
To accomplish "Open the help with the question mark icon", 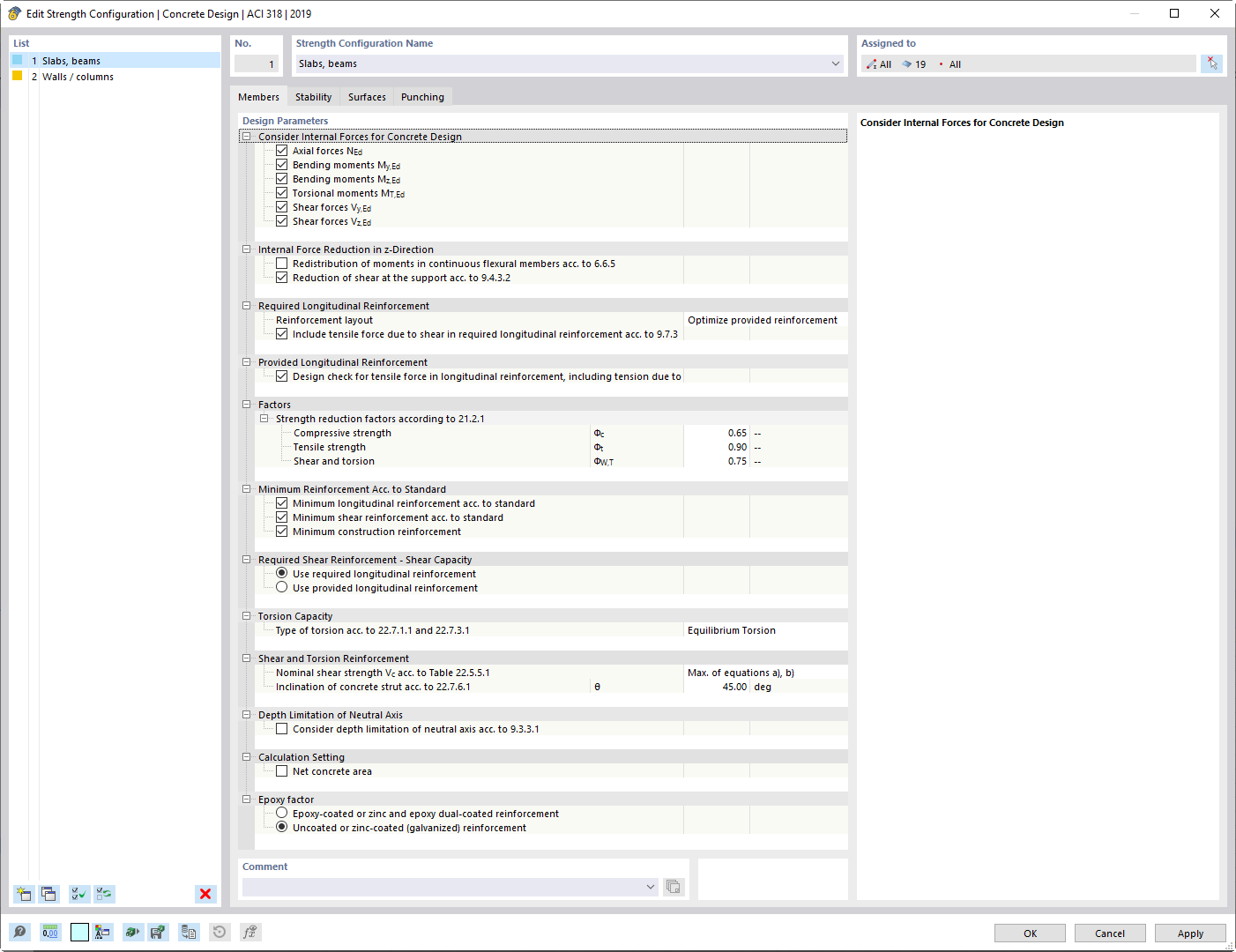I will tap(19, 932).
